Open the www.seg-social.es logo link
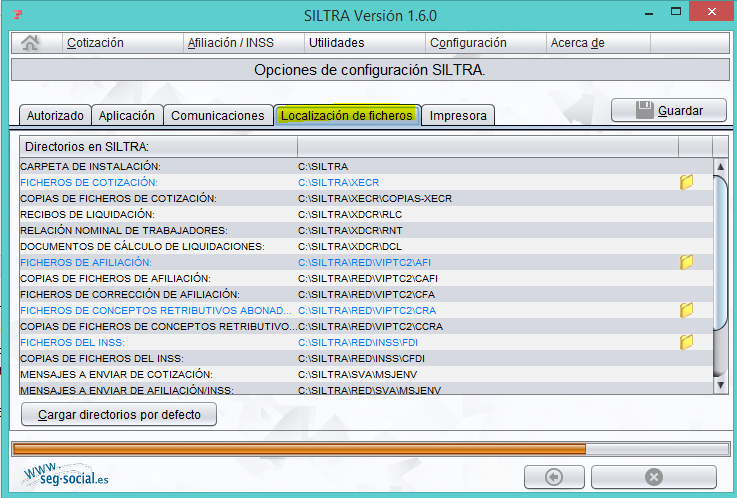The width and height of the screenshot is (737, 498). click(x=66, y=475)
